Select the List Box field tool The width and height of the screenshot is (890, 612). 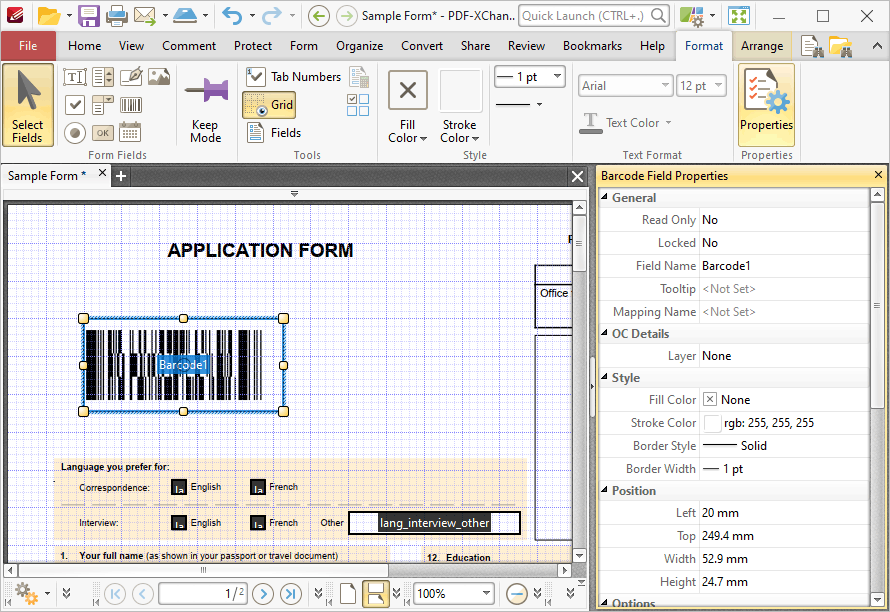click(103, 77)
